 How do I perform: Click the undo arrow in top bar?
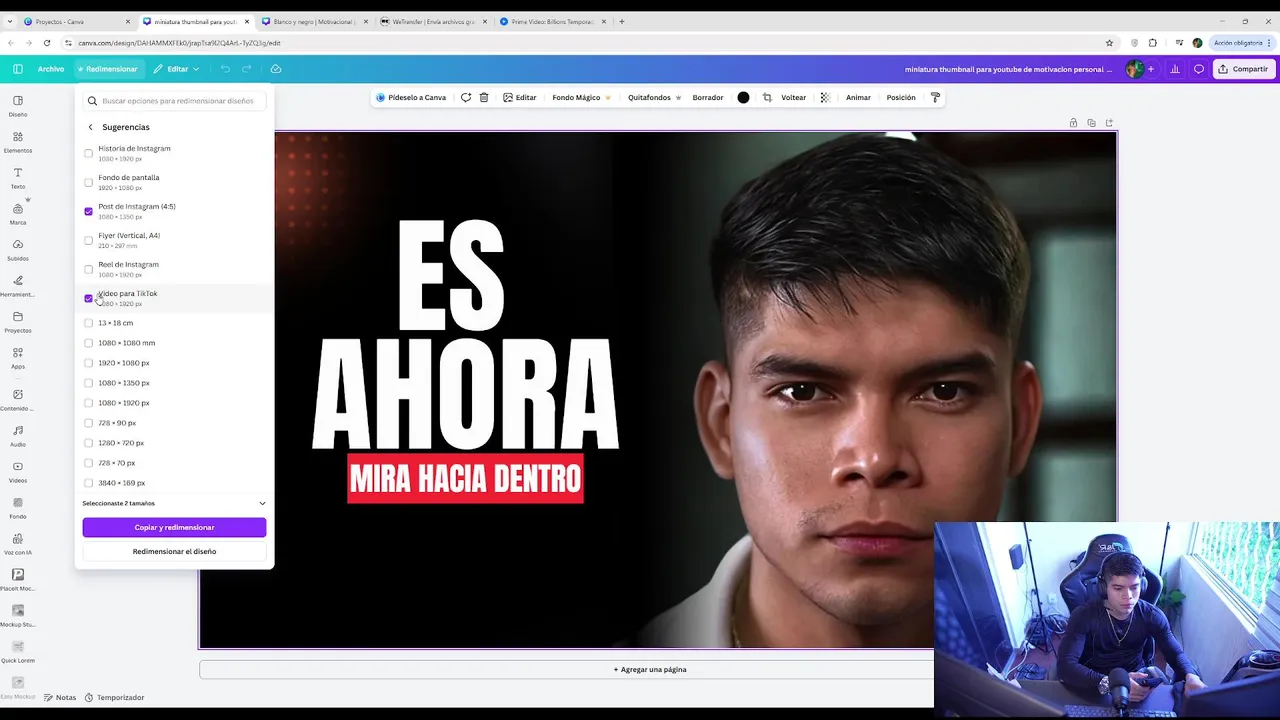(225, 69)
